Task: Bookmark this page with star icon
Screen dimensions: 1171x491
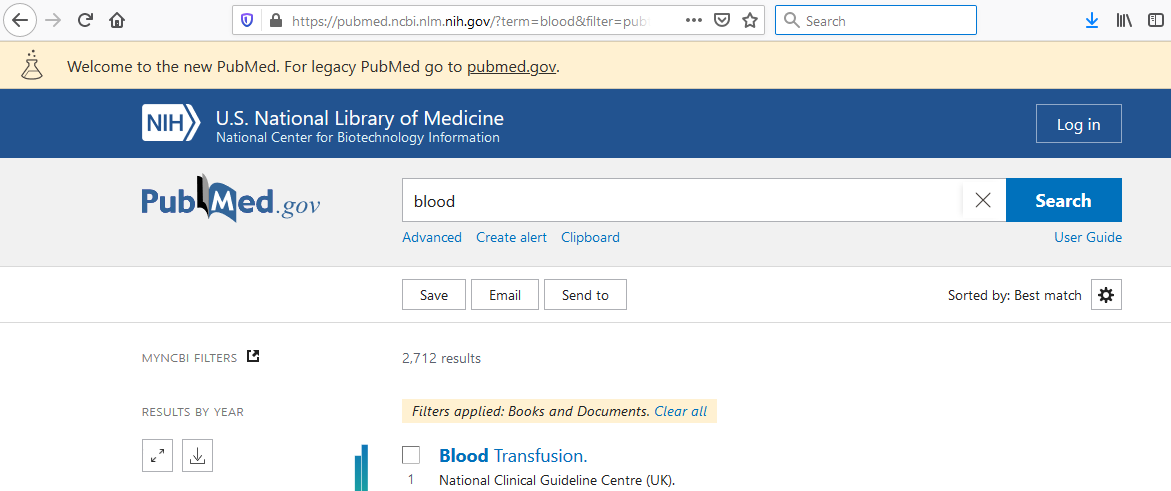Action: tap(750, 20)
